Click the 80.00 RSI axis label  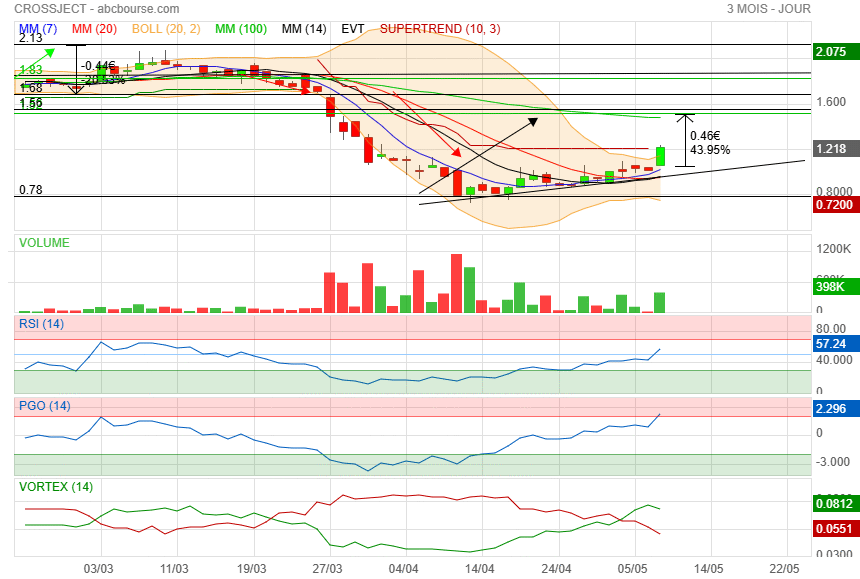point(831,328)
